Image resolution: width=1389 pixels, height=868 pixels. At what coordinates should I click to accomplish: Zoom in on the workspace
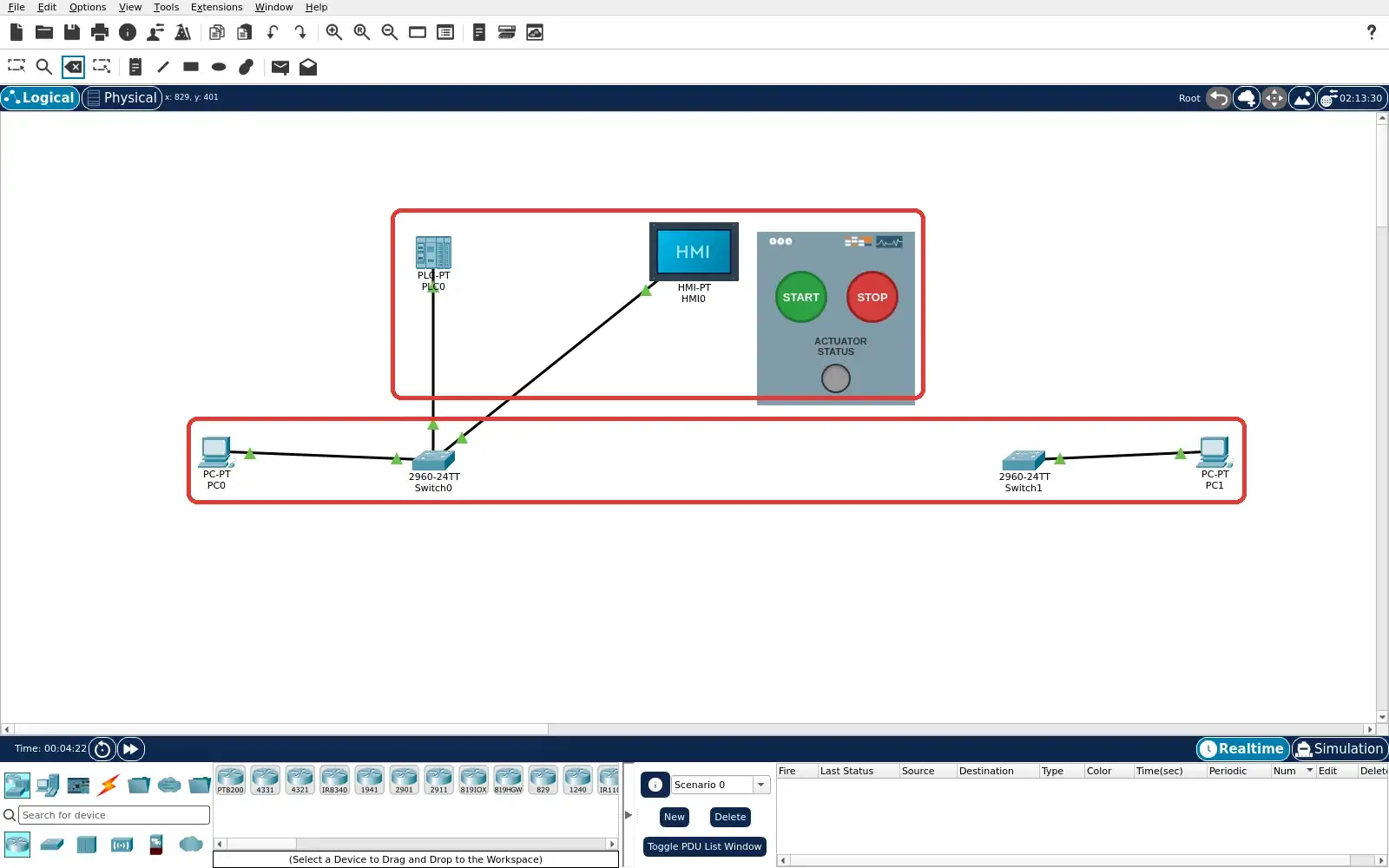pyautogui.click(x=334, y=32)
